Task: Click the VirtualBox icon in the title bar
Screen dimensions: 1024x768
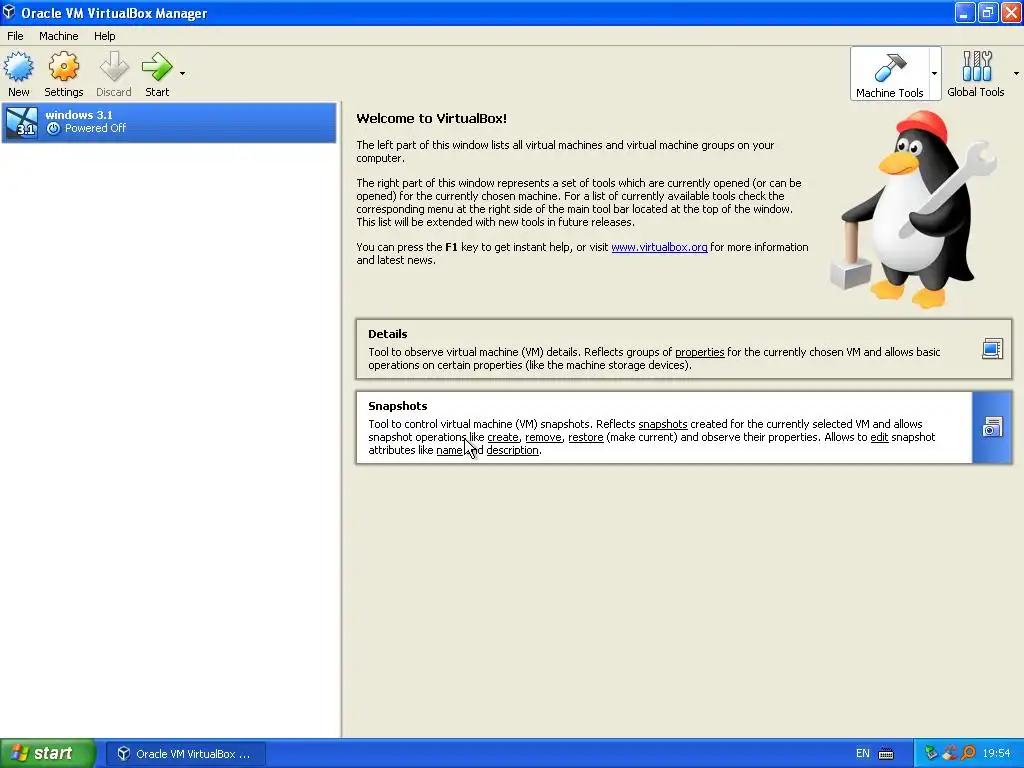Action: [9, 12]
